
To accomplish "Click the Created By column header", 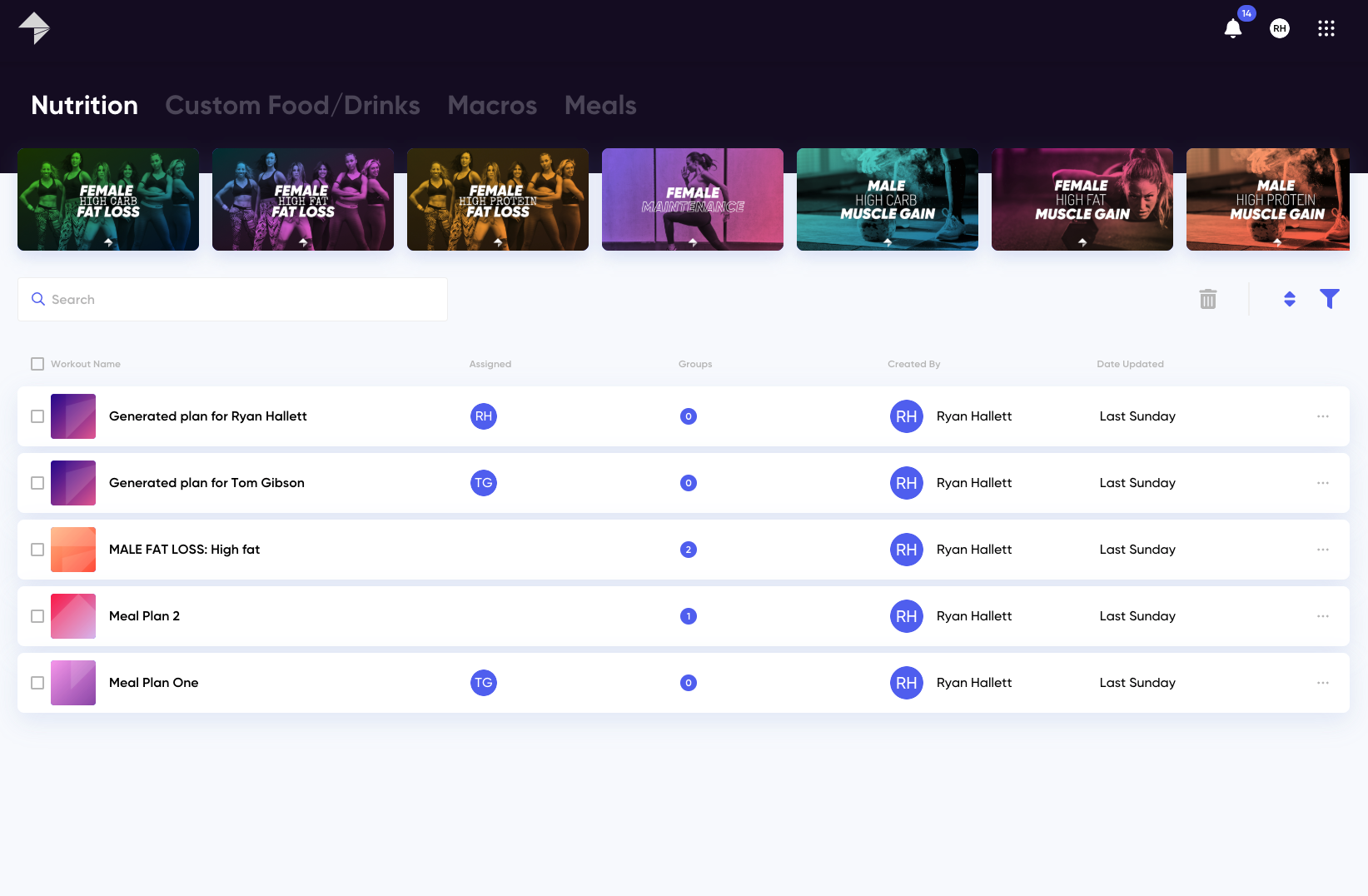I will pyautogui.click(x=914, y=364).
